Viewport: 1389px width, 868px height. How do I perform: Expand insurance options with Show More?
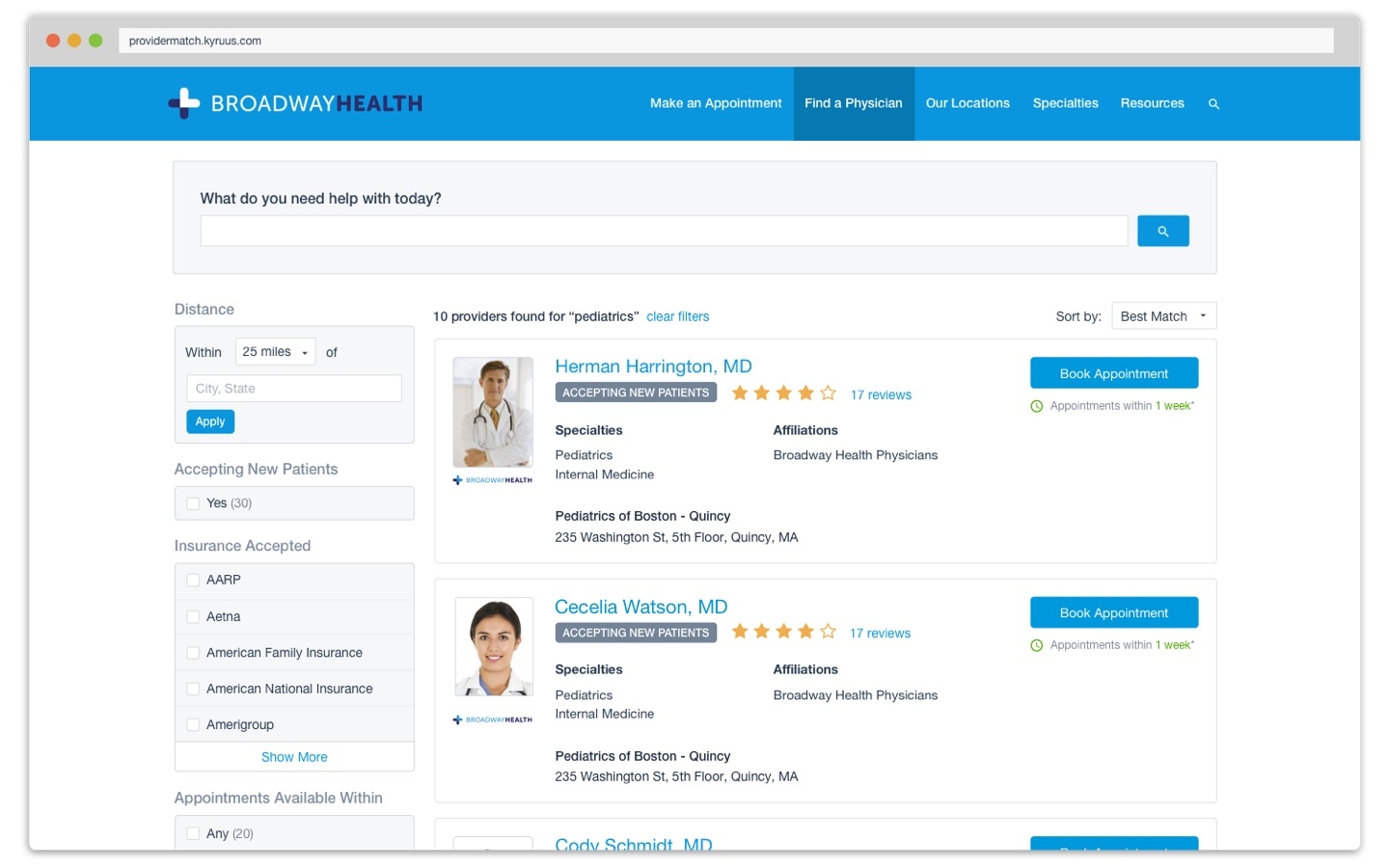coord(293,756)
